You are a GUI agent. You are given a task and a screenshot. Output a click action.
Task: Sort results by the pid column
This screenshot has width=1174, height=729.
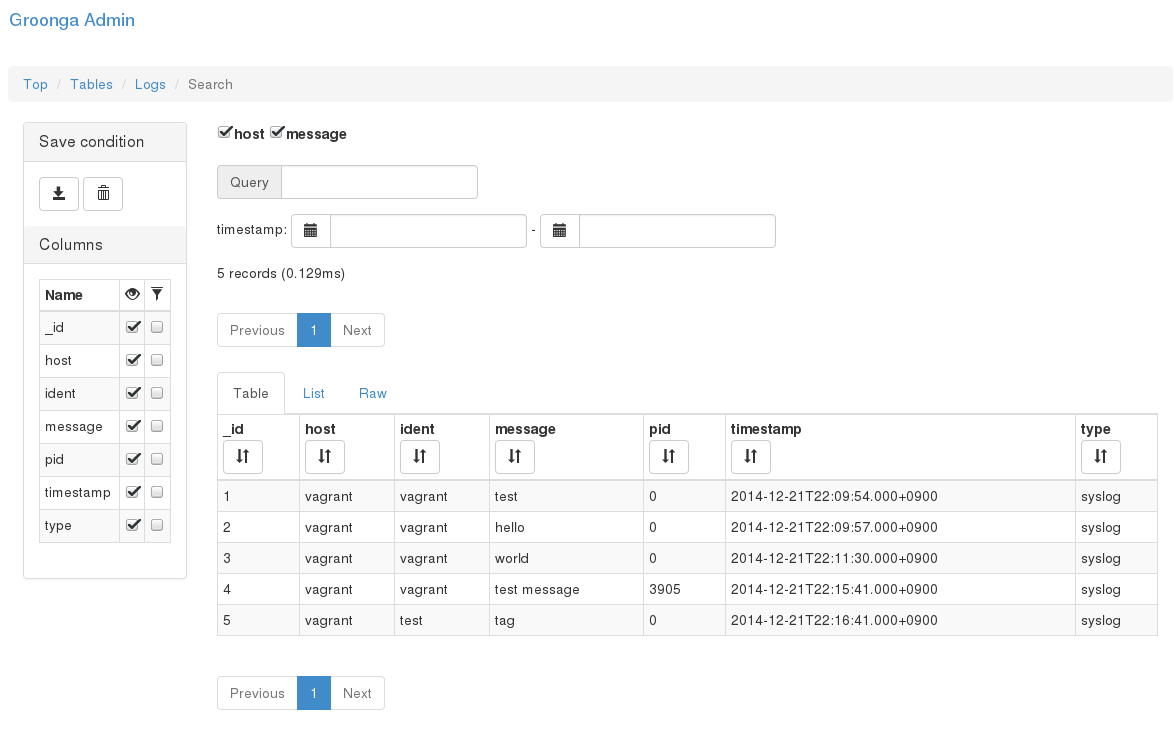(668, 457)
